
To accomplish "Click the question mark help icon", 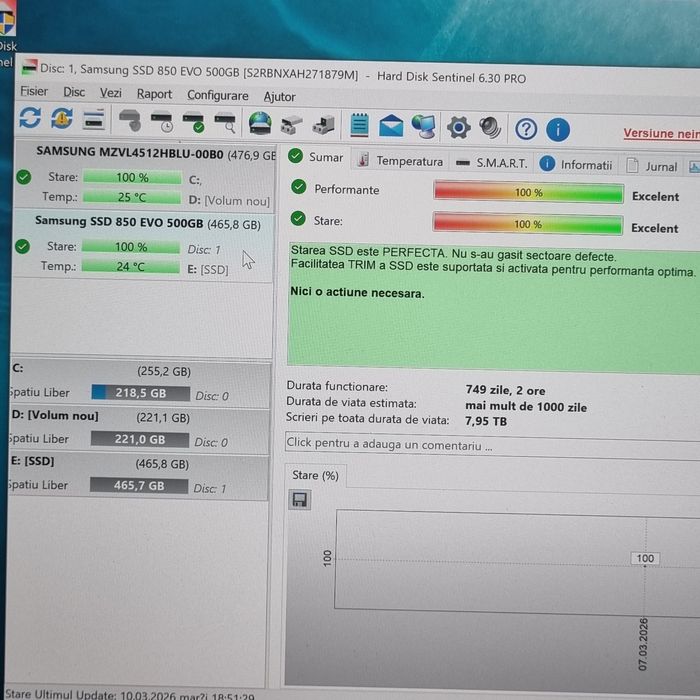I will (526, 129).
